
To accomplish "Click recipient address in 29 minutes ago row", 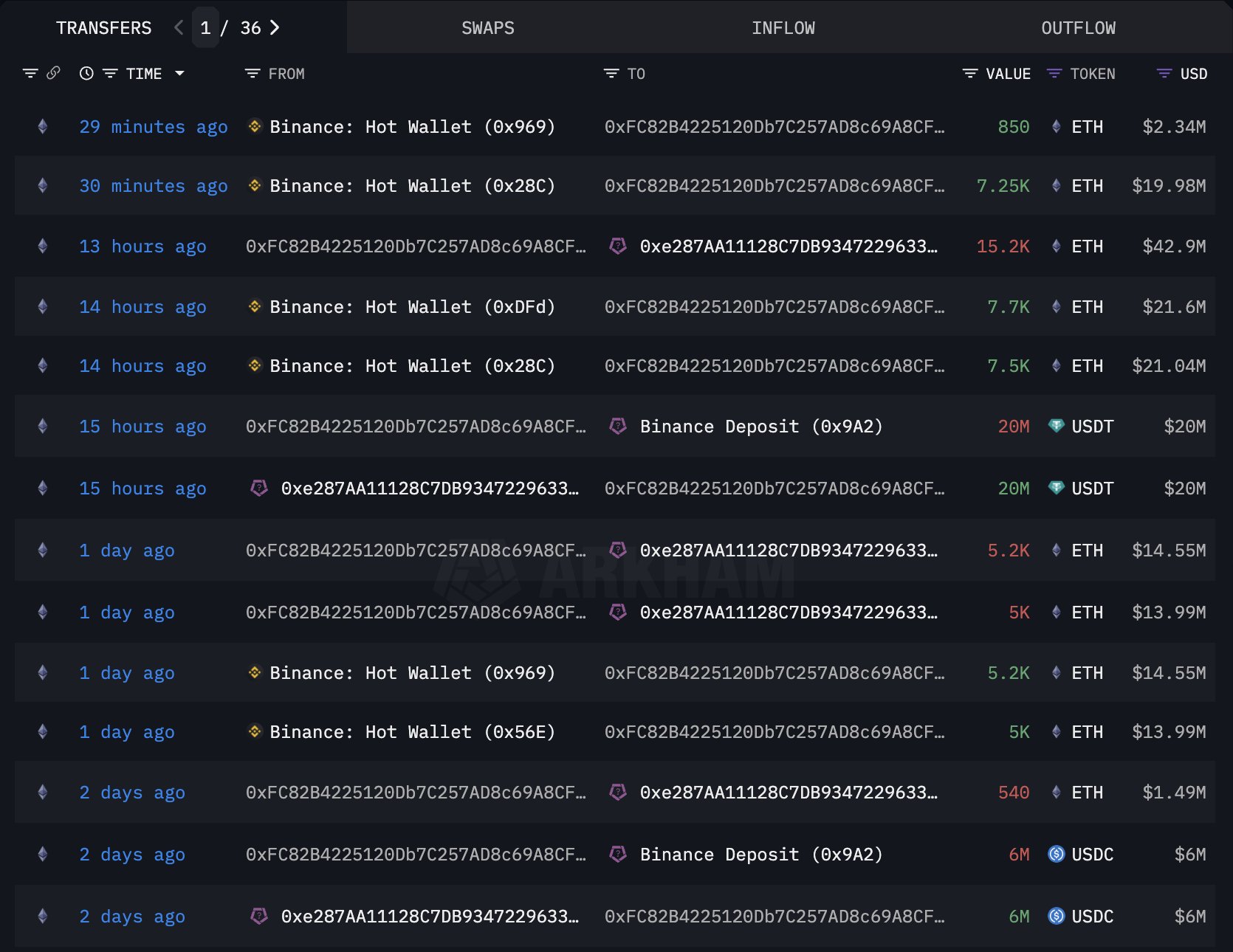I will click(775, 127).
